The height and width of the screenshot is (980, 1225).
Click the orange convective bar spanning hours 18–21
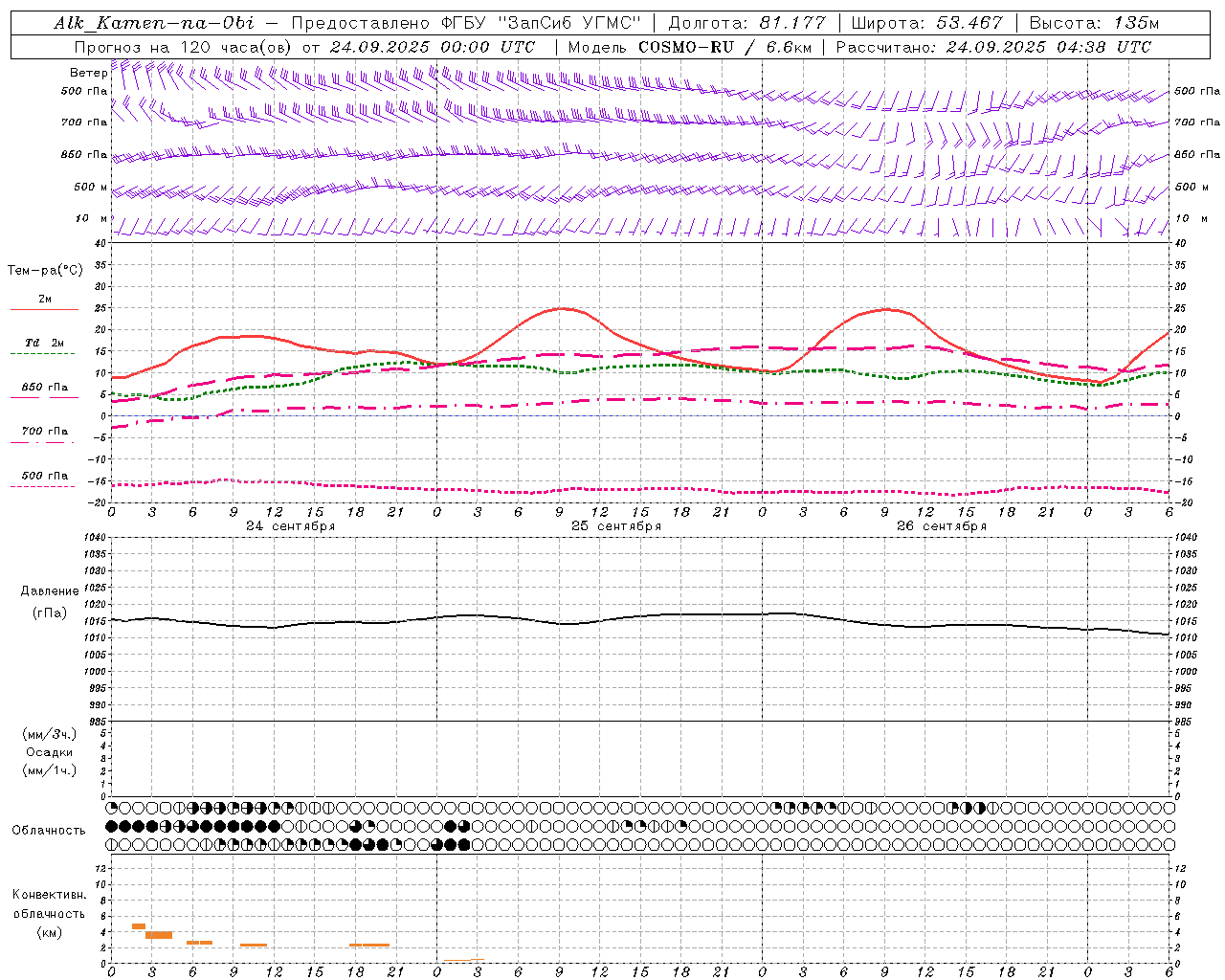click(x=369, y=946)
